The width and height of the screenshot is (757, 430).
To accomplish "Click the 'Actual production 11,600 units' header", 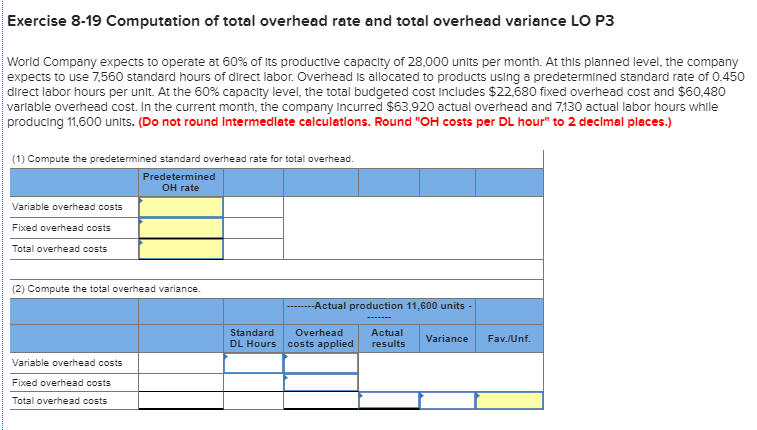I will pyautogui.click(x=379, y=311).
